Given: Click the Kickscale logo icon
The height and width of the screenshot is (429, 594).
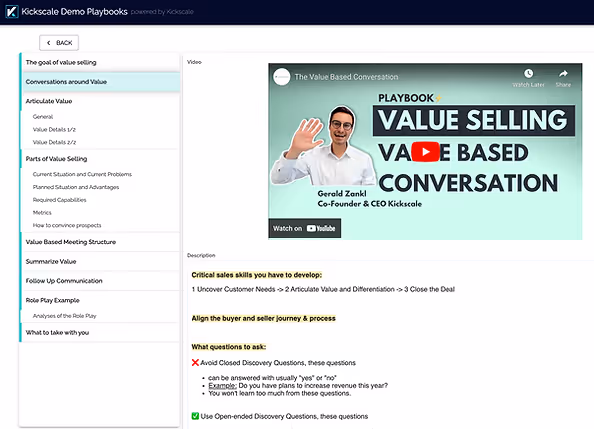Looking at the screenshot, I should click(x=12, y=12).
